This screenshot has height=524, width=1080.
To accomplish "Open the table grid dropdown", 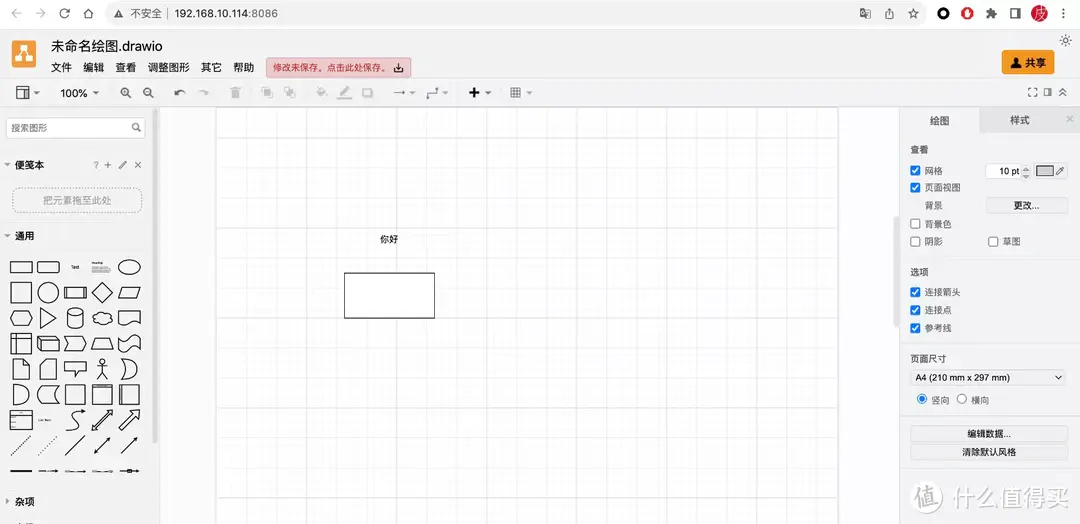I will point(521,93).
